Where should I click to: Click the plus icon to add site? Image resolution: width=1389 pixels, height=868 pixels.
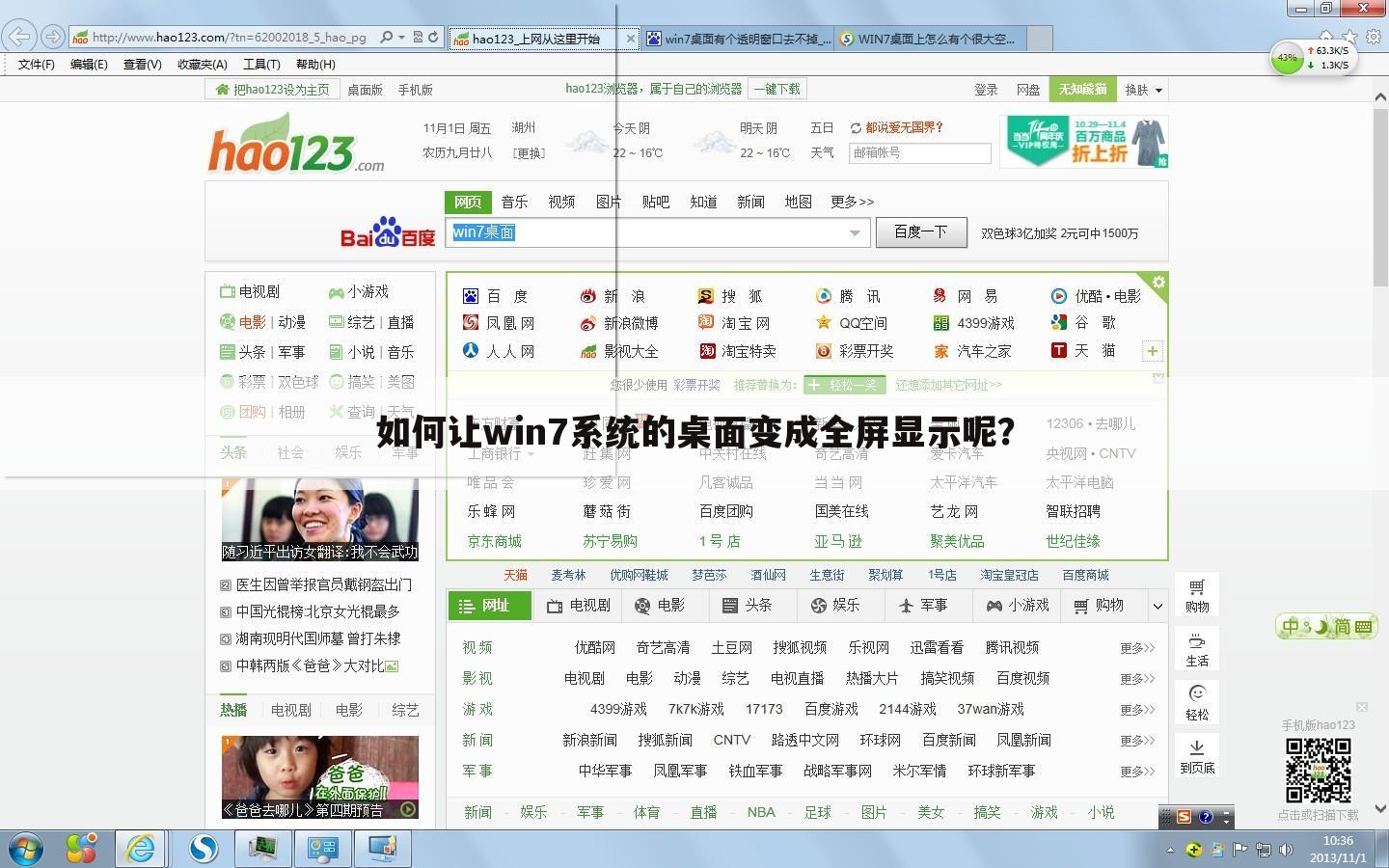[x=1153, y=351]
